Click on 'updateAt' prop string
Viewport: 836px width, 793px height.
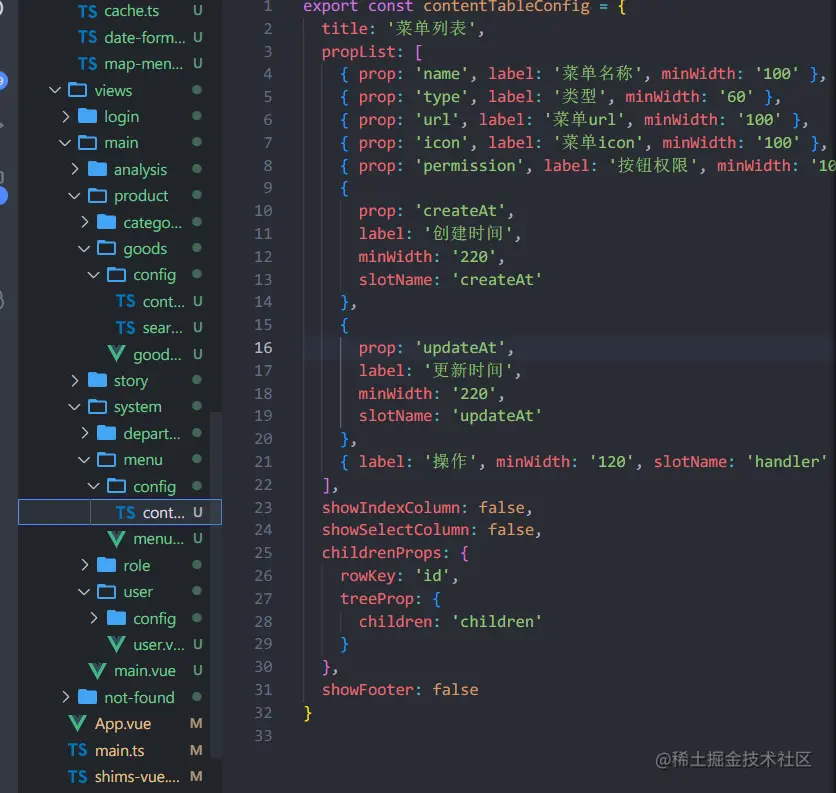(460, 348)
